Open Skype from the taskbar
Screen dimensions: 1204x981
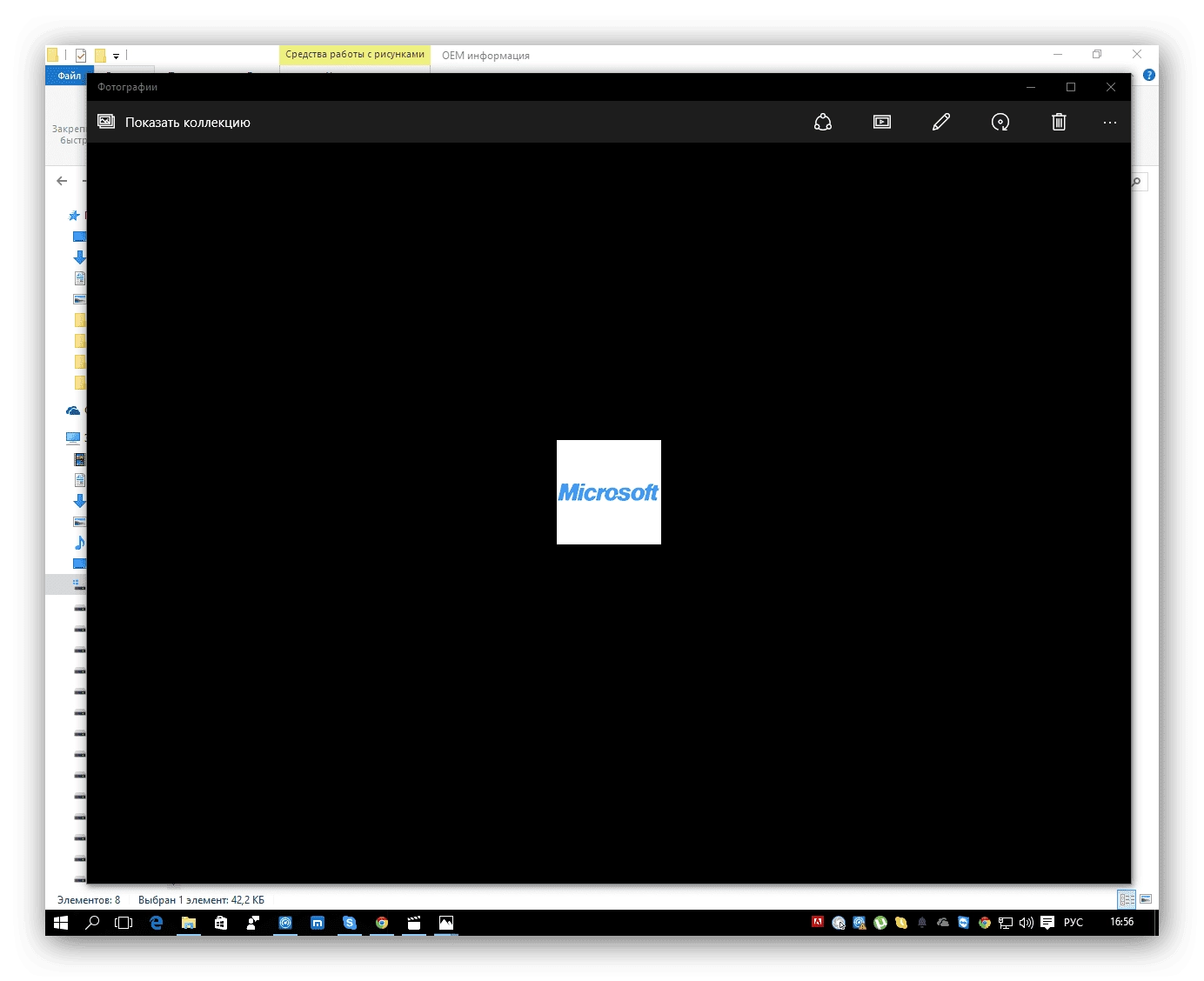[x=350, y=923]
